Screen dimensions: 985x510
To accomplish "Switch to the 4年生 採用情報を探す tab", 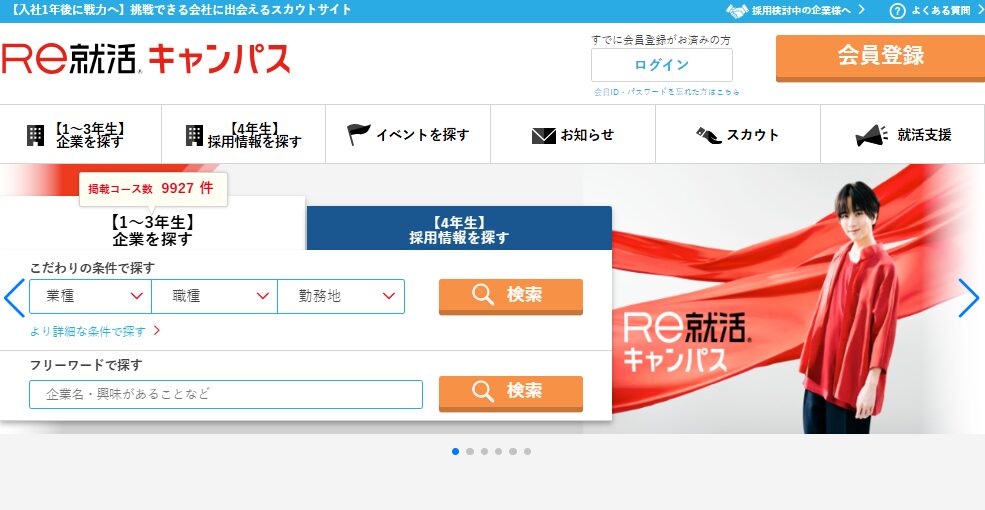I will tap(459, 230).
